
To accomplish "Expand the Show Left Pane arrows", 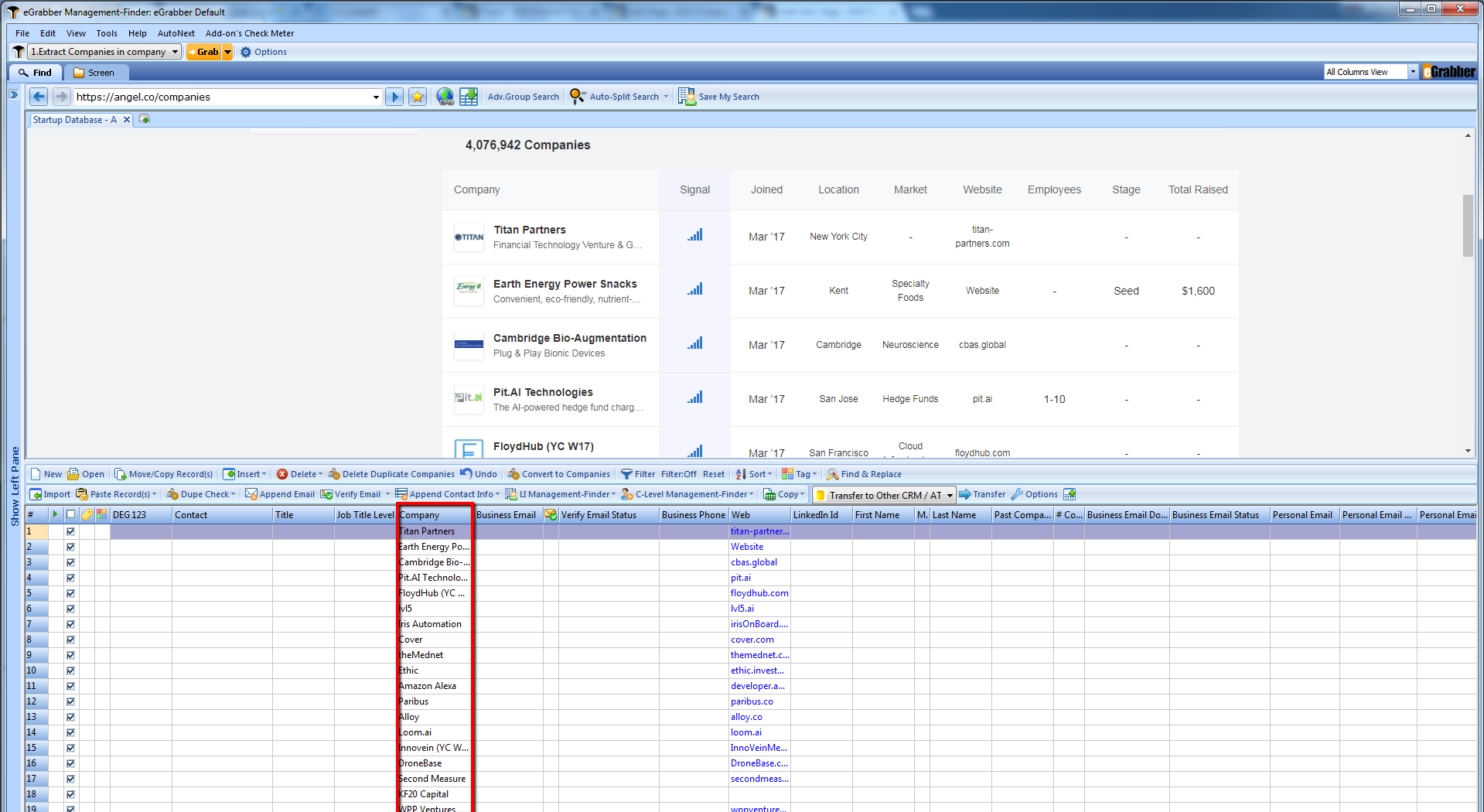I will coord(14,94).
